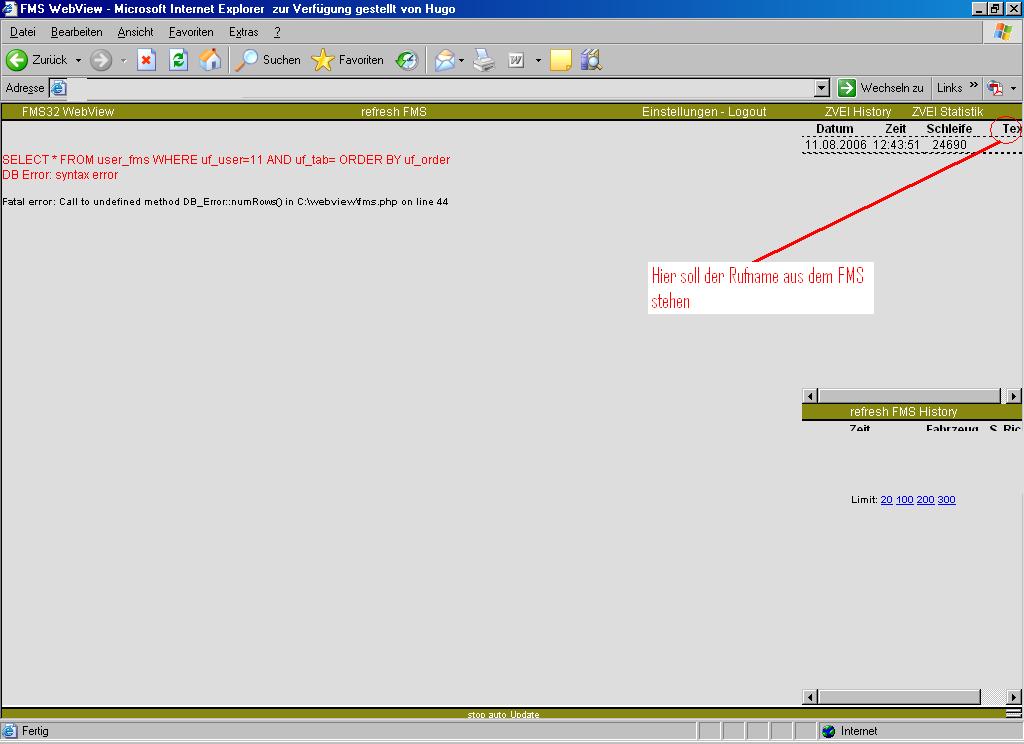Expand the address bar dropdown arrow
Image resolution: width=1024 pixels, height=744 pixels.
pos(822,88)
